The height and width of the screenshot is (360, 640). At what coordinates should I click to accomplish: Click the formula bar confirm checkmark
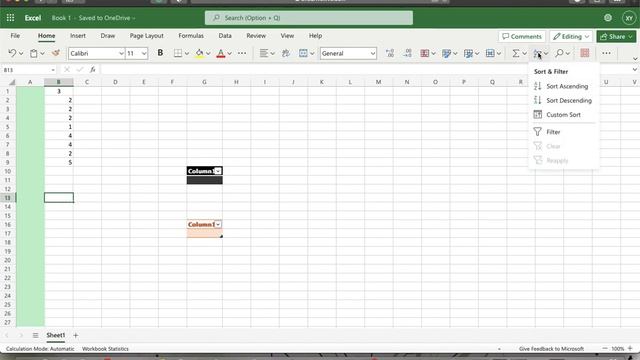pyautogui.click(x=80, y=70)
